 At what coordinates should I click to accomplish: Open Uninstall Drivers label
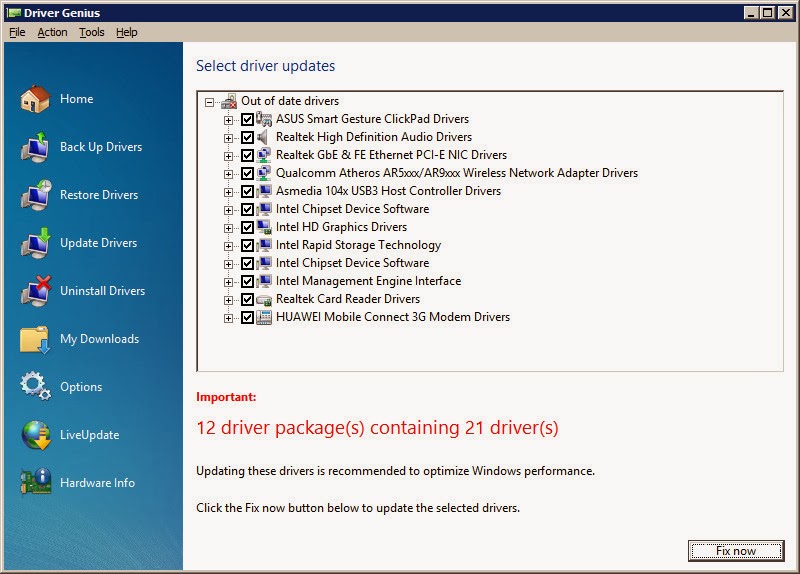(x=103, y=291)
